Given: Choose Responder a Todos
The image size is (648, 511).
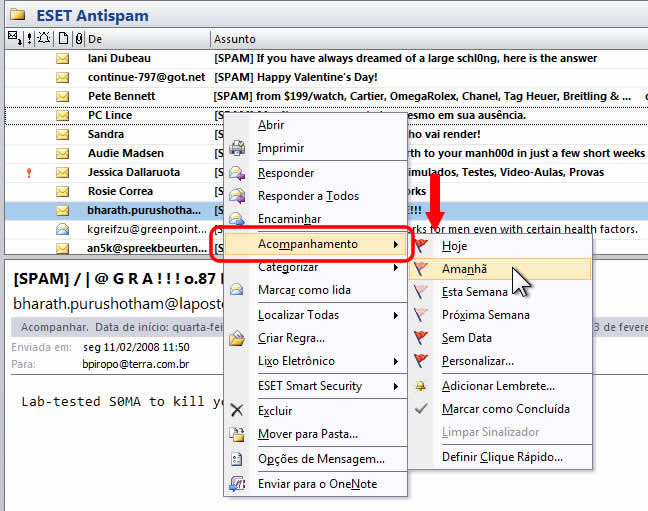Looking at the screenshot, I should pyautogui.click(x=315, y=196).
